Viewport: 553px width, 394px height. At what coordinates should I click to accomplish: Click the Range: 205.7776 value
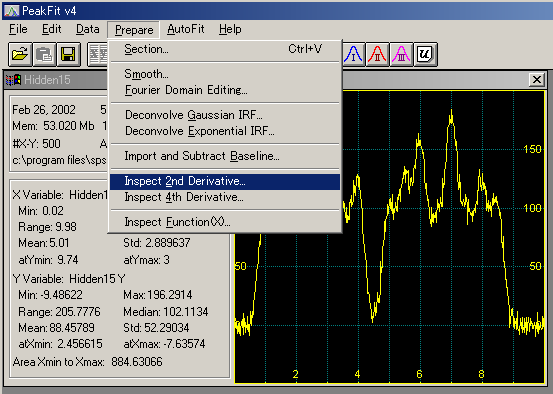pyautogui.click(x=59, y=312)
